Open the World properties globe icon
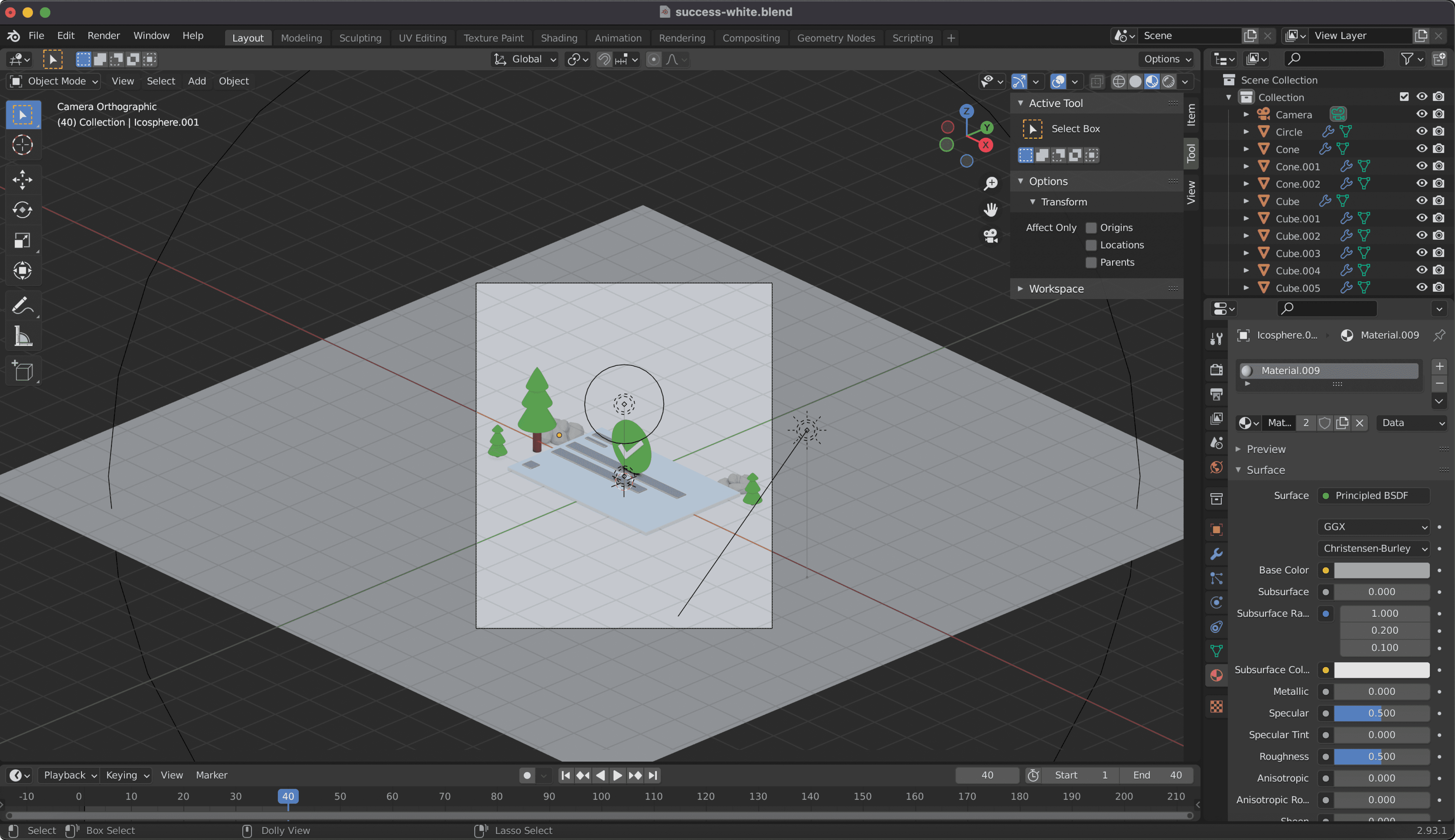This screenshot has height=840, width=1455. click(1216, 467)
